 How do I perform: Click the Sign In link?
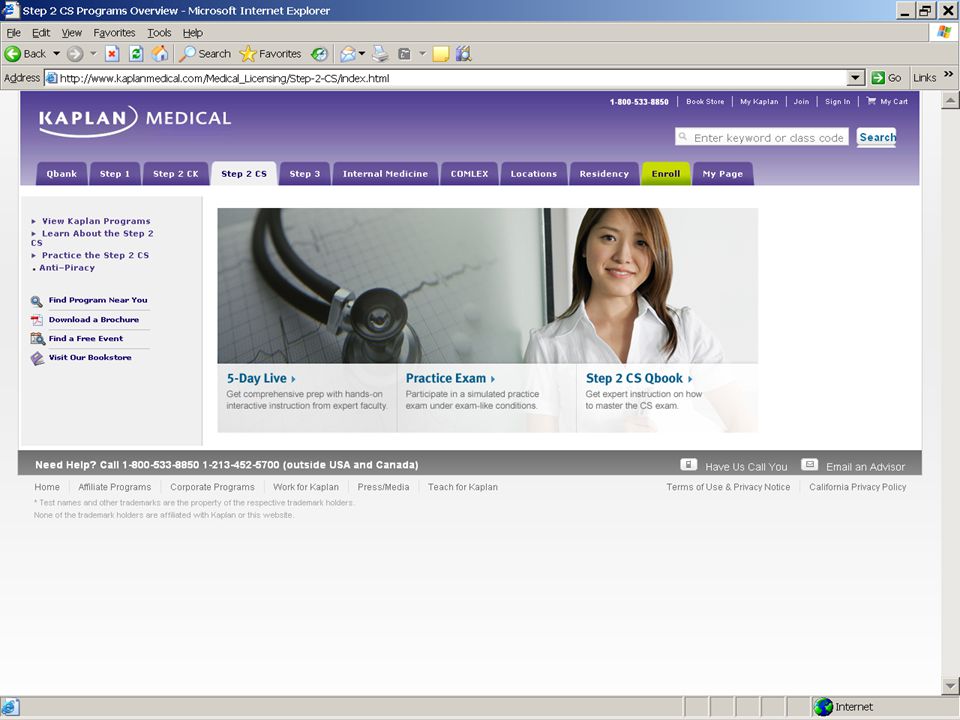838,102
